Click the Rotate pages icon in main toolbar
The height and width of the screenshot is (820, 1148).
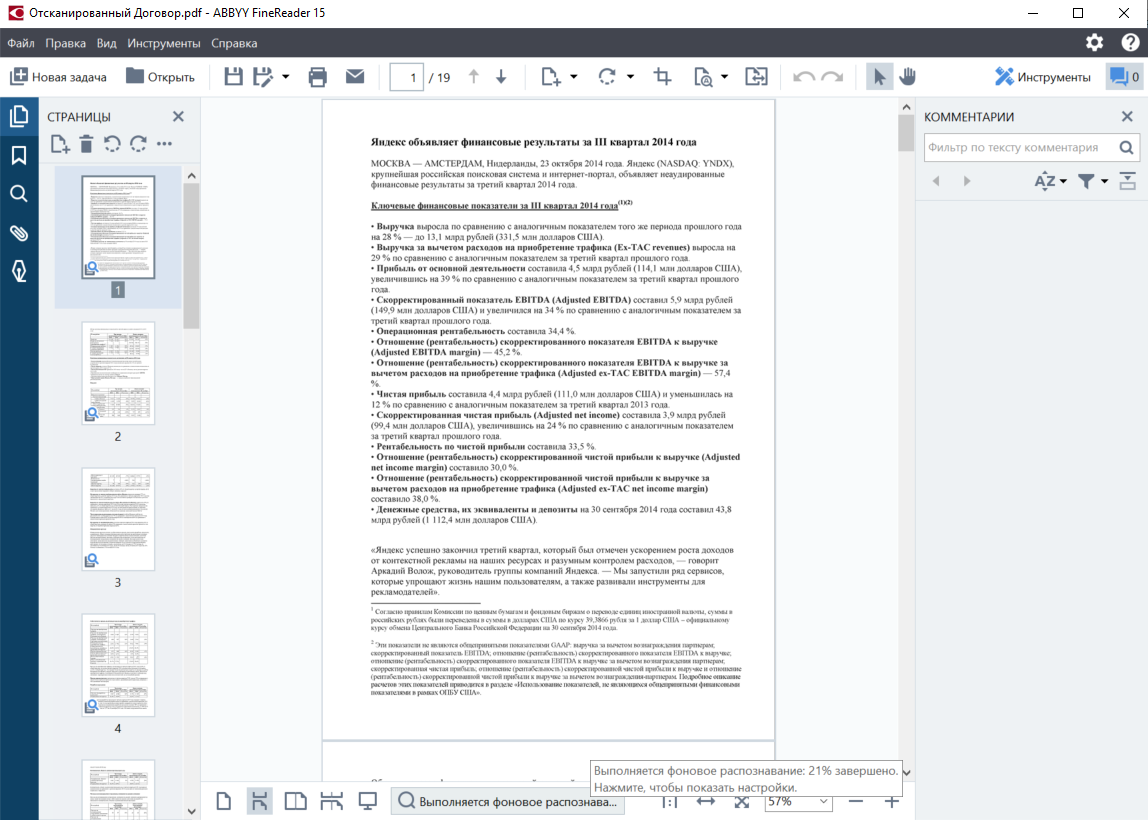click(x=607, y=76)
